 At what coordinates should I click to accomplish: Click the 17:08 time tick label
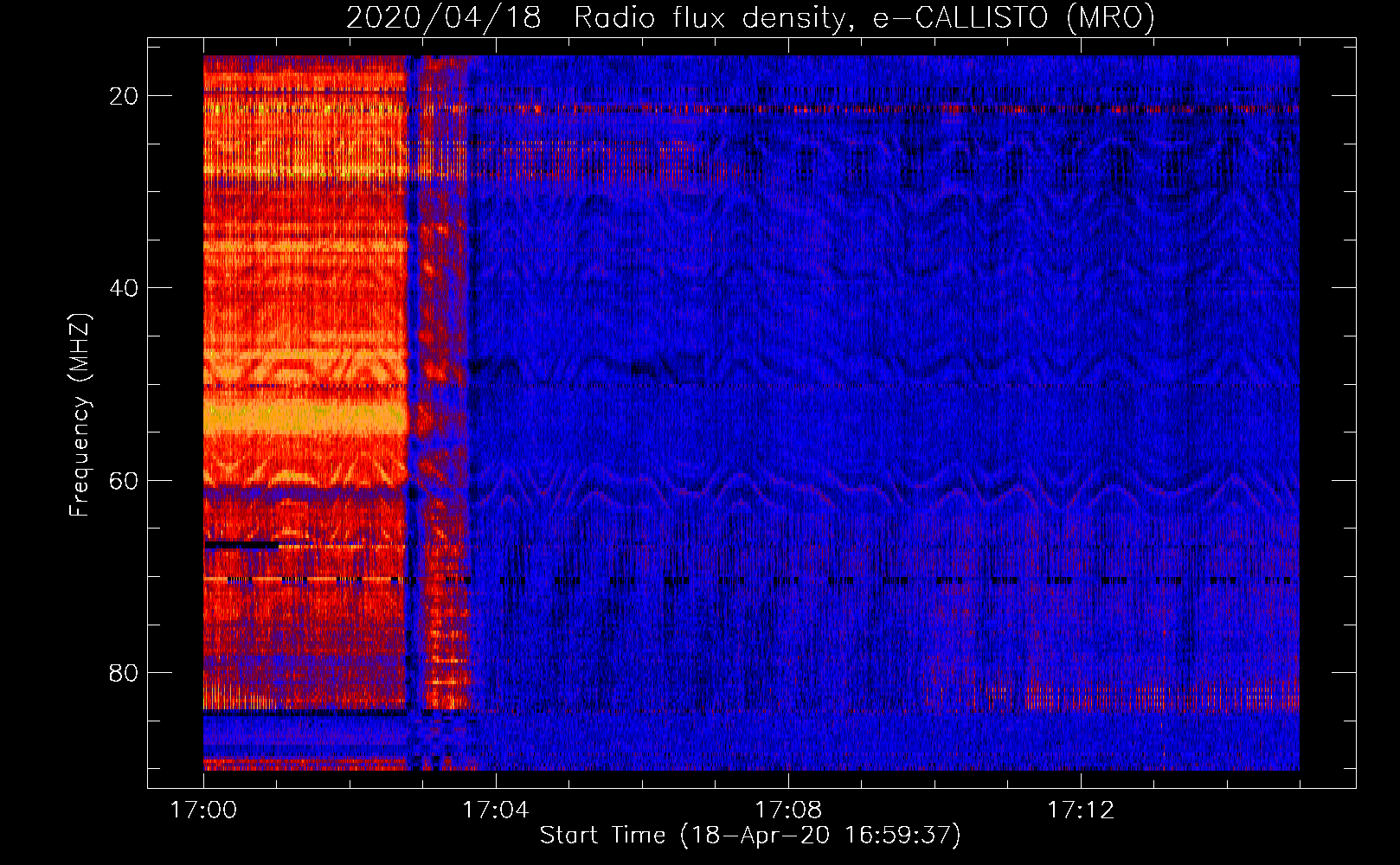(788, 810)
